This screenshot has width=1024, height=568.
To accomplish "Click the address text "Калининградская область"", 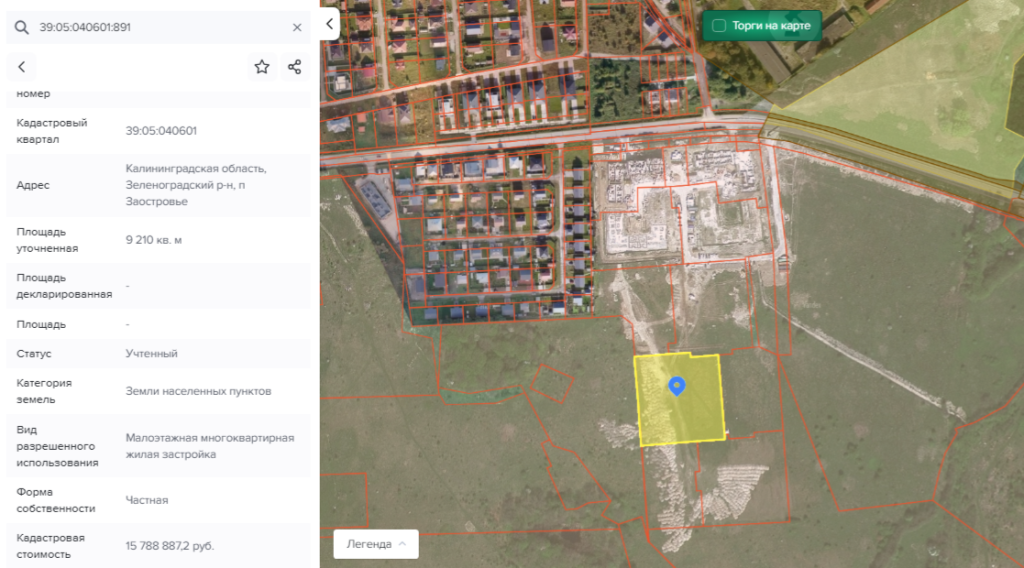I will point(196,168).
